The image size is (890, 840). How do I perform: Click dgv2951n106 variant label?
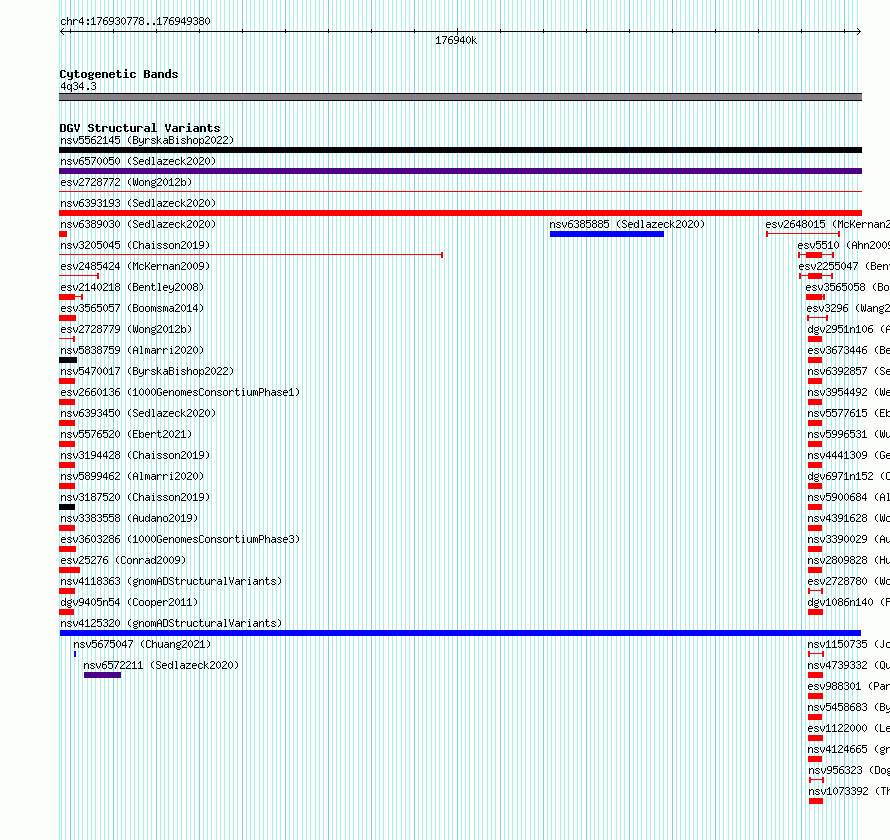pos(849,329)
